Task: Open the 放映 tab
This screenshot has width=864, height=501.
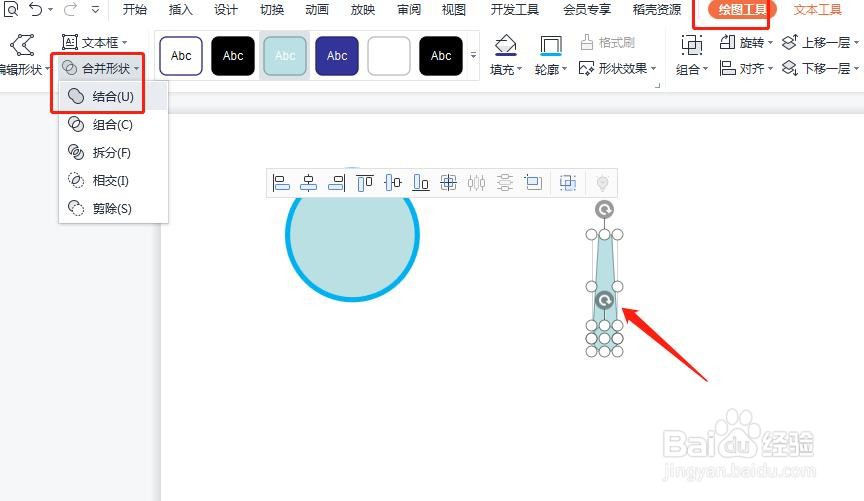Action: pyautogui.click(x=363, y=9)
